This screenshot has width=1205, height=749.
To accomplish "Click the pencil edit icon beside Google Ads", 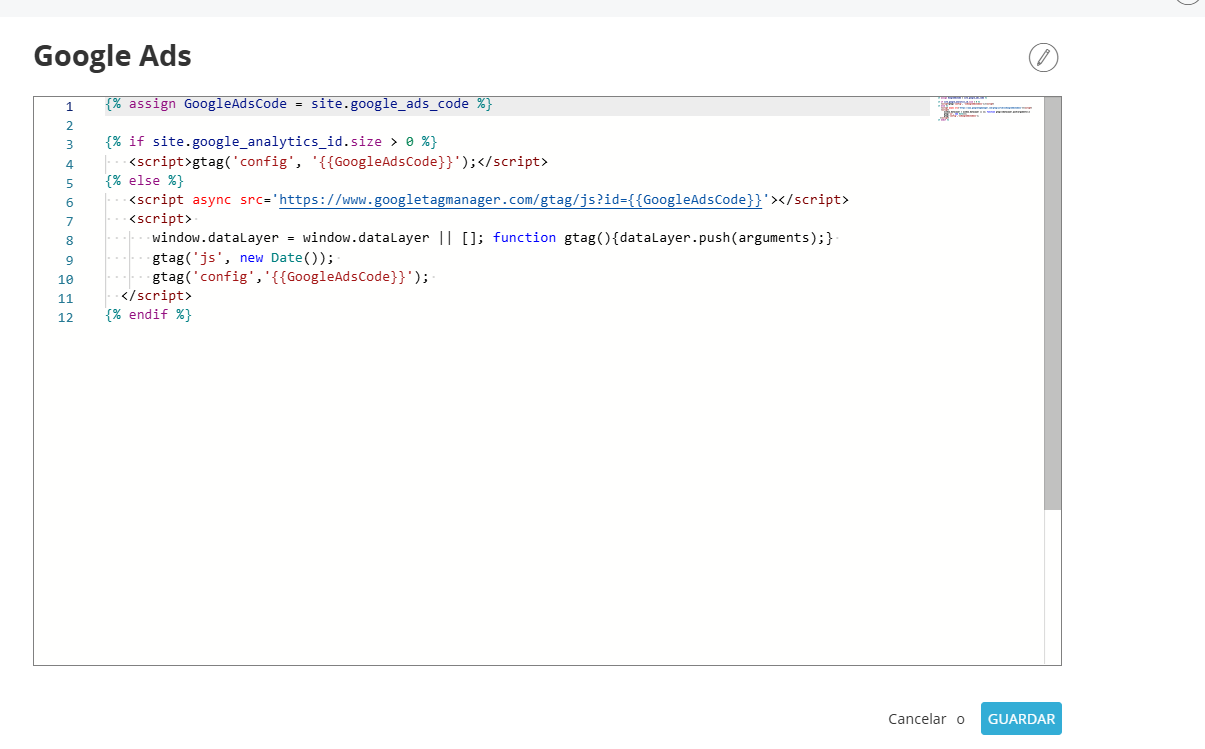I will coord(1043,57).
